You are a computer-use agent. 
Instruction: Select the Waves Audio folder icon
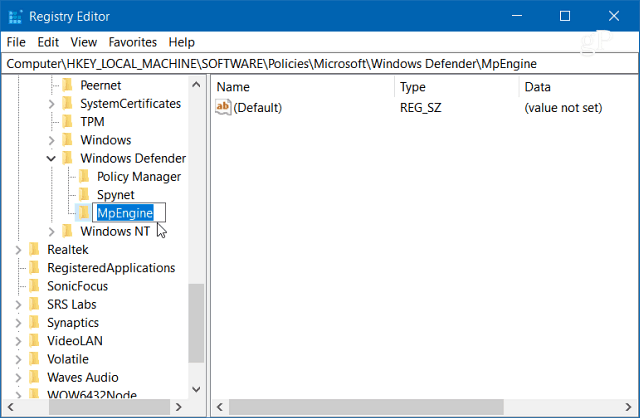pyautogui.click(x=34, y=377)
